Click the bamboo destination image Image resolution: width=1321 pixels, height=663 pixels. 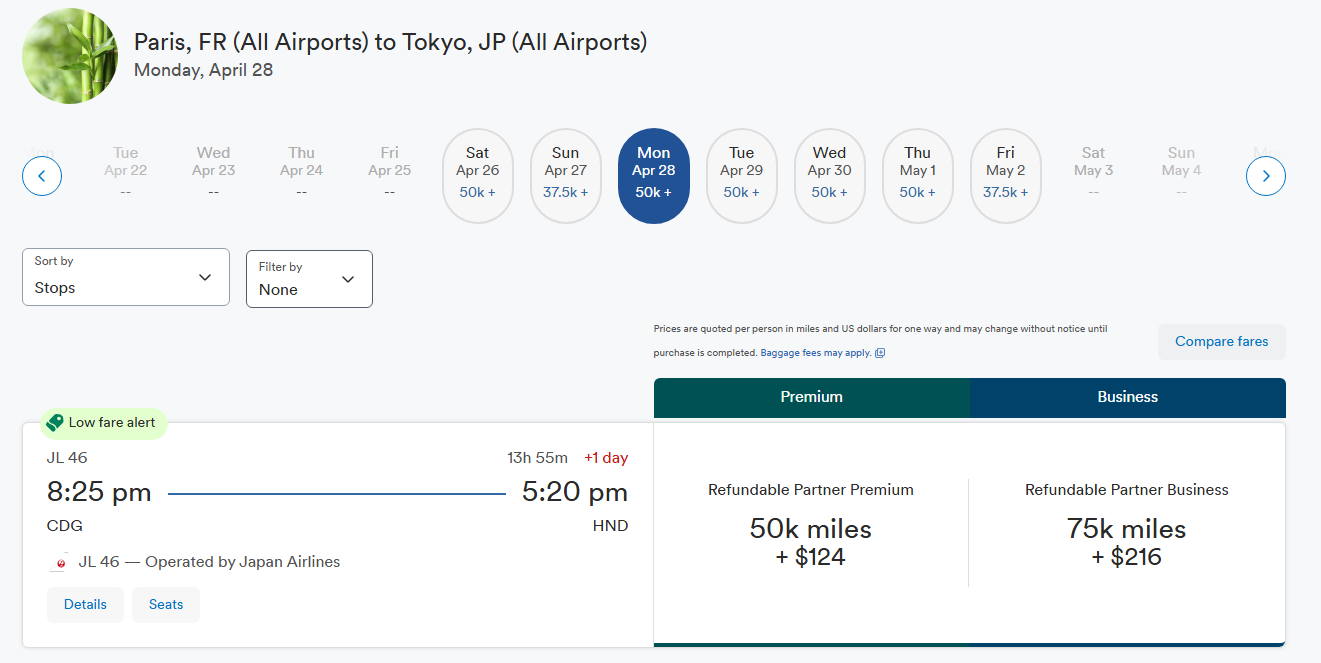point(71,56)
